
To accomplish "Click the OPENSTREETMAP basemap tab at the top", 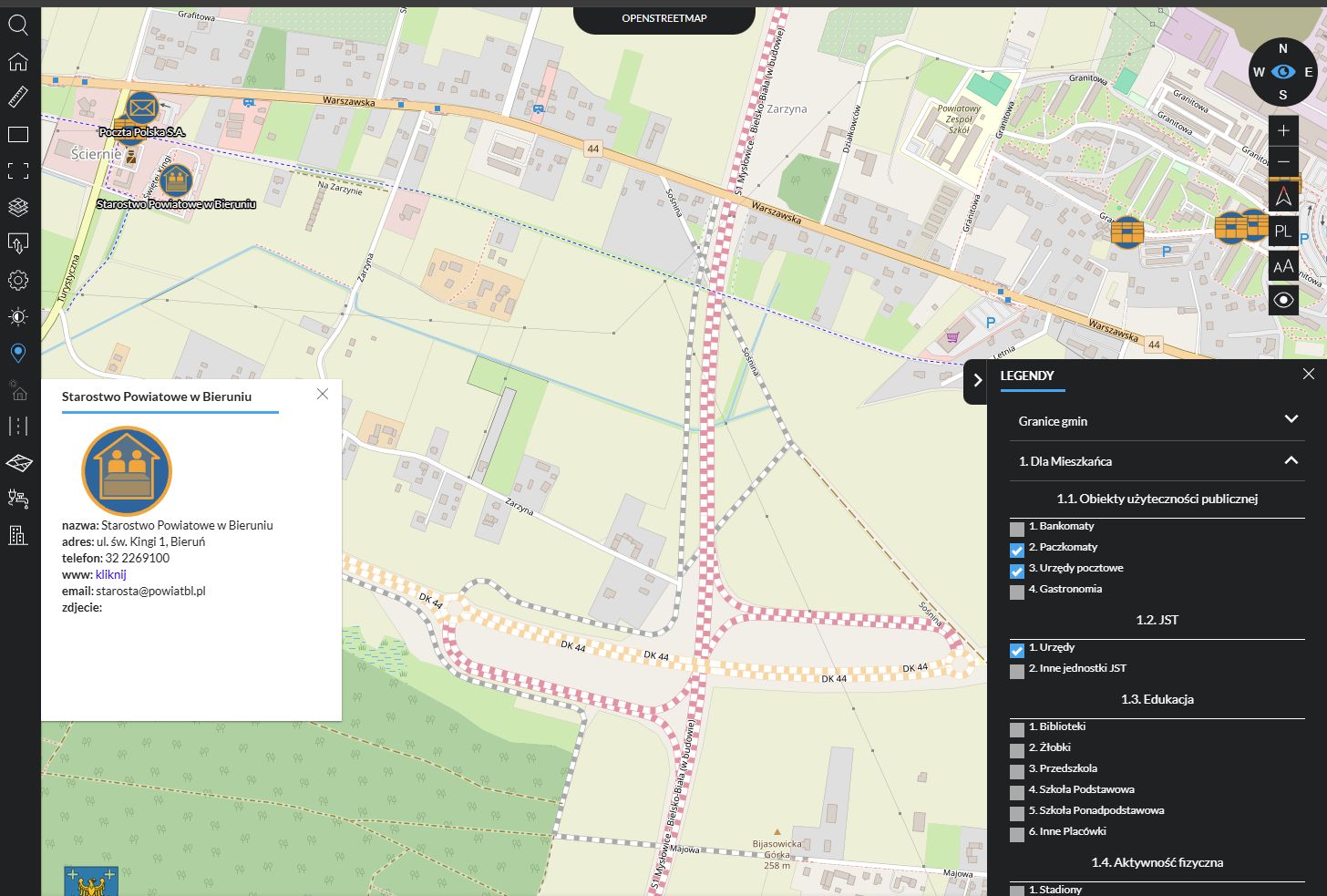I will [663, 18].
